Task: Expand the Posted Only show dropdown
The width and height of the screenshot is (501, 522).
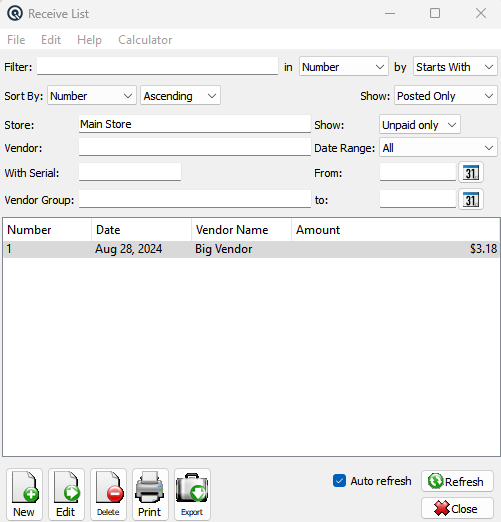Action: [446, 96]
